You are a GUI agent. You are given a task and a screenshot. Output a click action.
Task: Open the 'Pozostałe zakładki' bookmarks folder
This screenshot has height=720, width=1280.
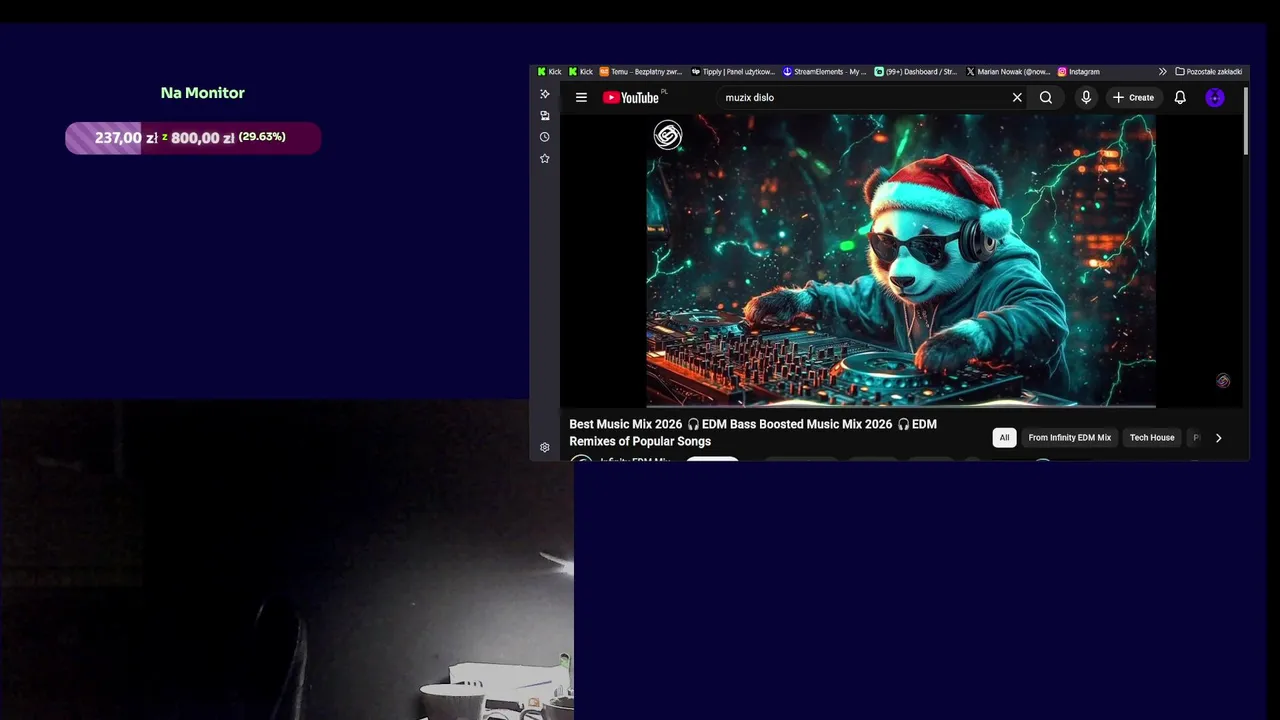click(1209, 72)
